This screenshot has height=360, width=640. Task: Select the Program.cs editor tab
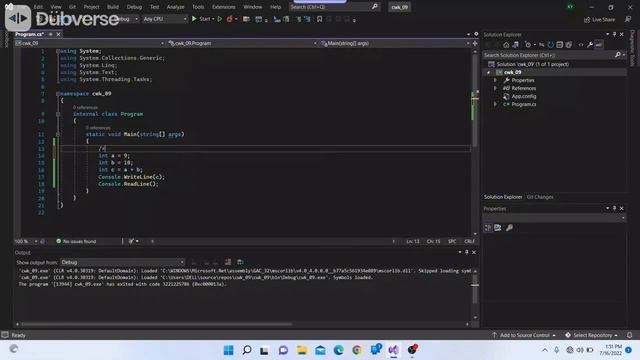point(29,34)
